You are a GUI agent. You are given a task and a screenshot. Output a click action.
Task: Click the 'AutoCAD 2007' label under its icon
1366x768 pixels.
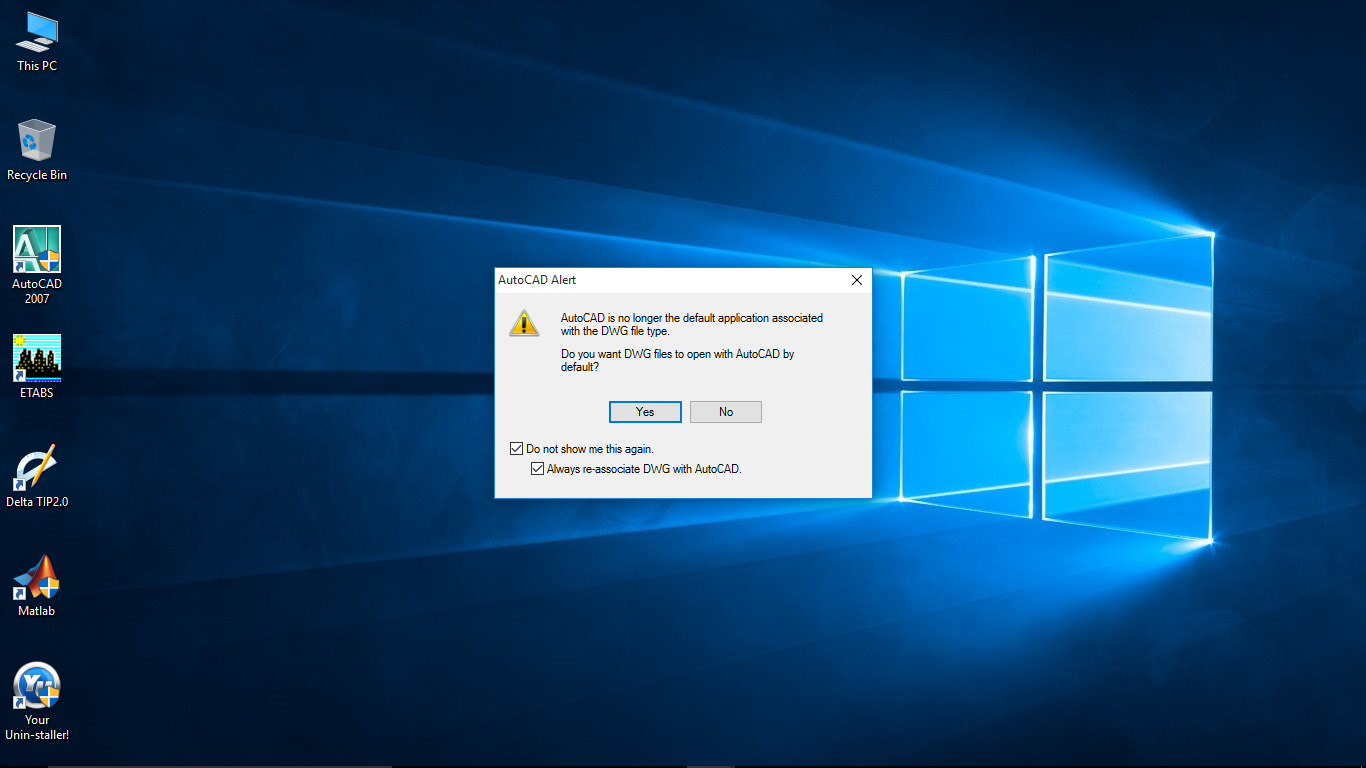tap(37, 291)
